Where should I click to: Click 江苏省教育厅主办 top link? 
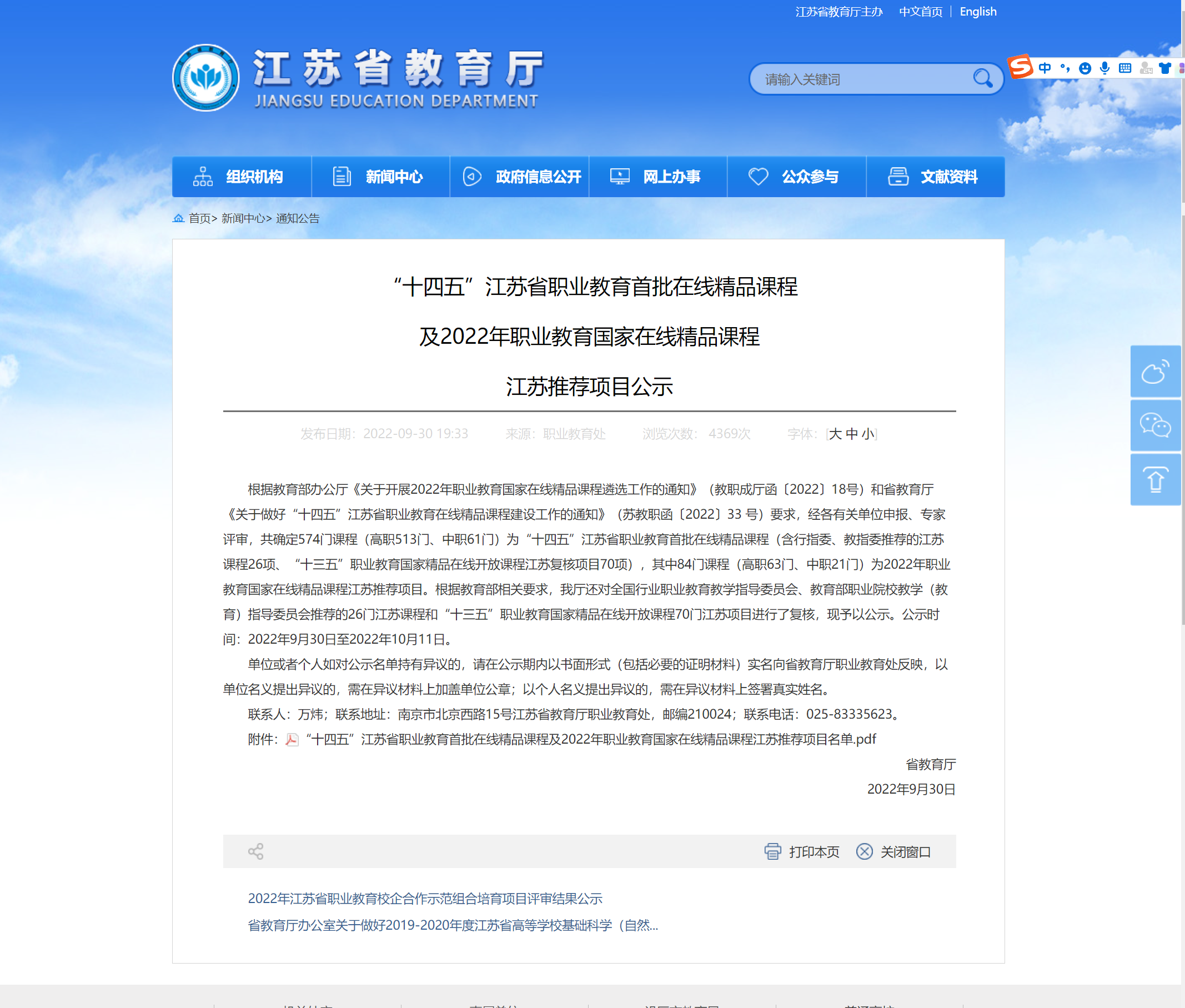(838, 12)
